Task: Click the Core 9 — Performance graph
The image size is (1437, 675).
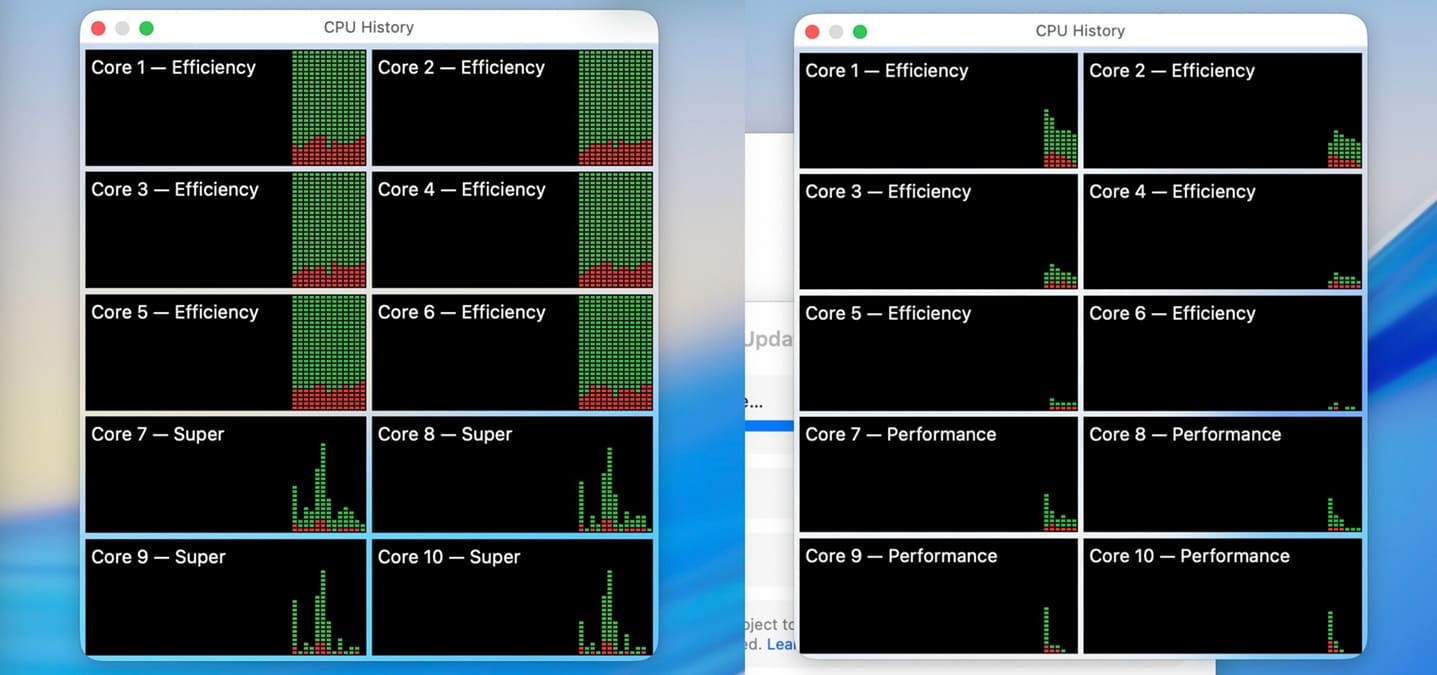Action: tap(938, 596)
